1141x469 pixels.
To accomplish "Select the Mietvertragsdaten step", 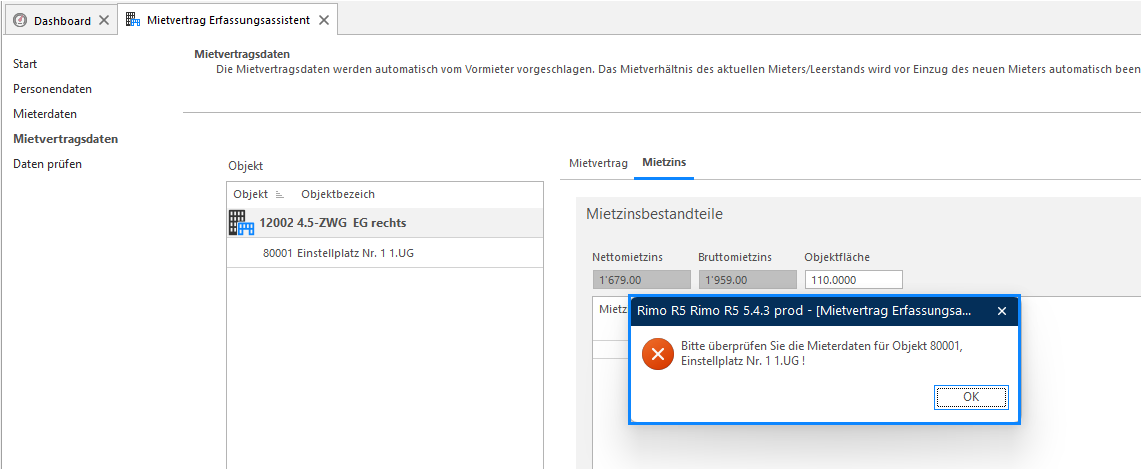I will [66, 139].
